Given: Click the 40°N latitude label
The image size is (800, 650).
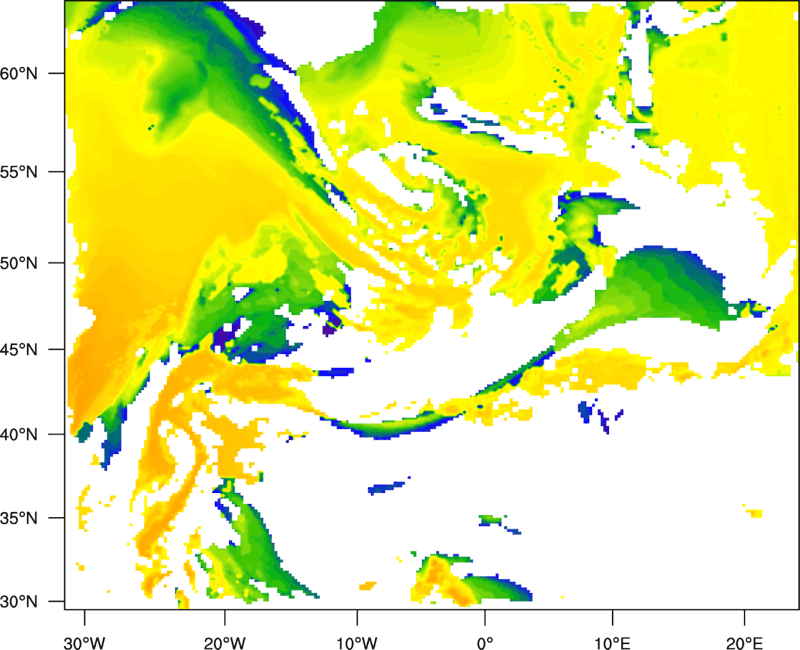Looking at the screenshot, I should coord(19,435).
